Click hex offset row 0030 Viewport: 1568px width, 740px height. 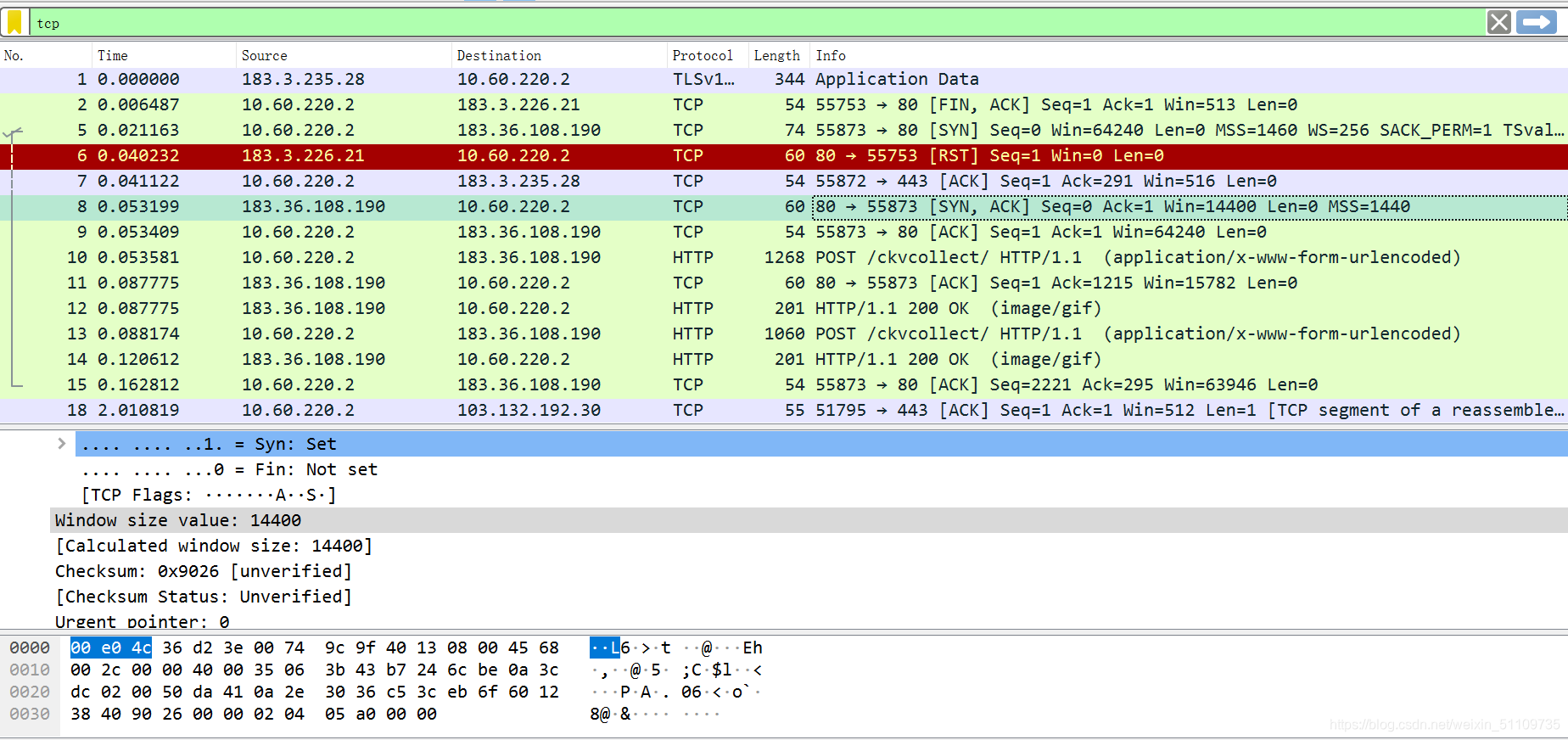[x=30, y=714]
